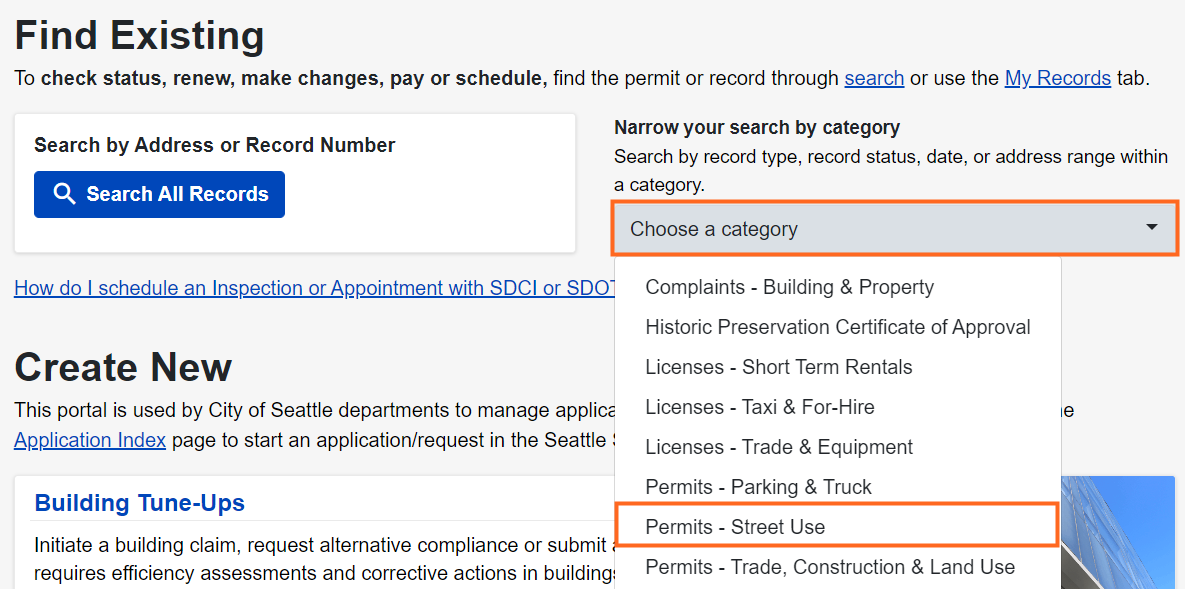This screenshot has width=1185, height=589.
Task: Open the Building Tune-Ups heading link
Action: (139, 502)
